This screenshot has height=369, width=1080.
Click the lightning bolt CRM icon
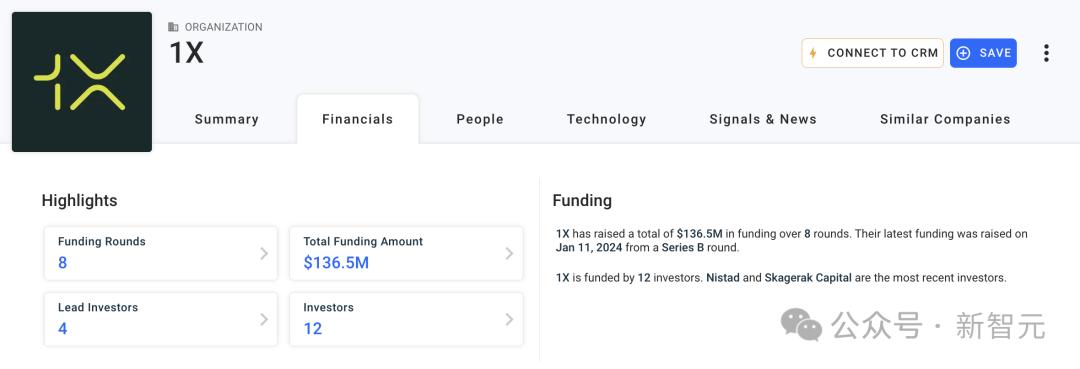[813, 53]
